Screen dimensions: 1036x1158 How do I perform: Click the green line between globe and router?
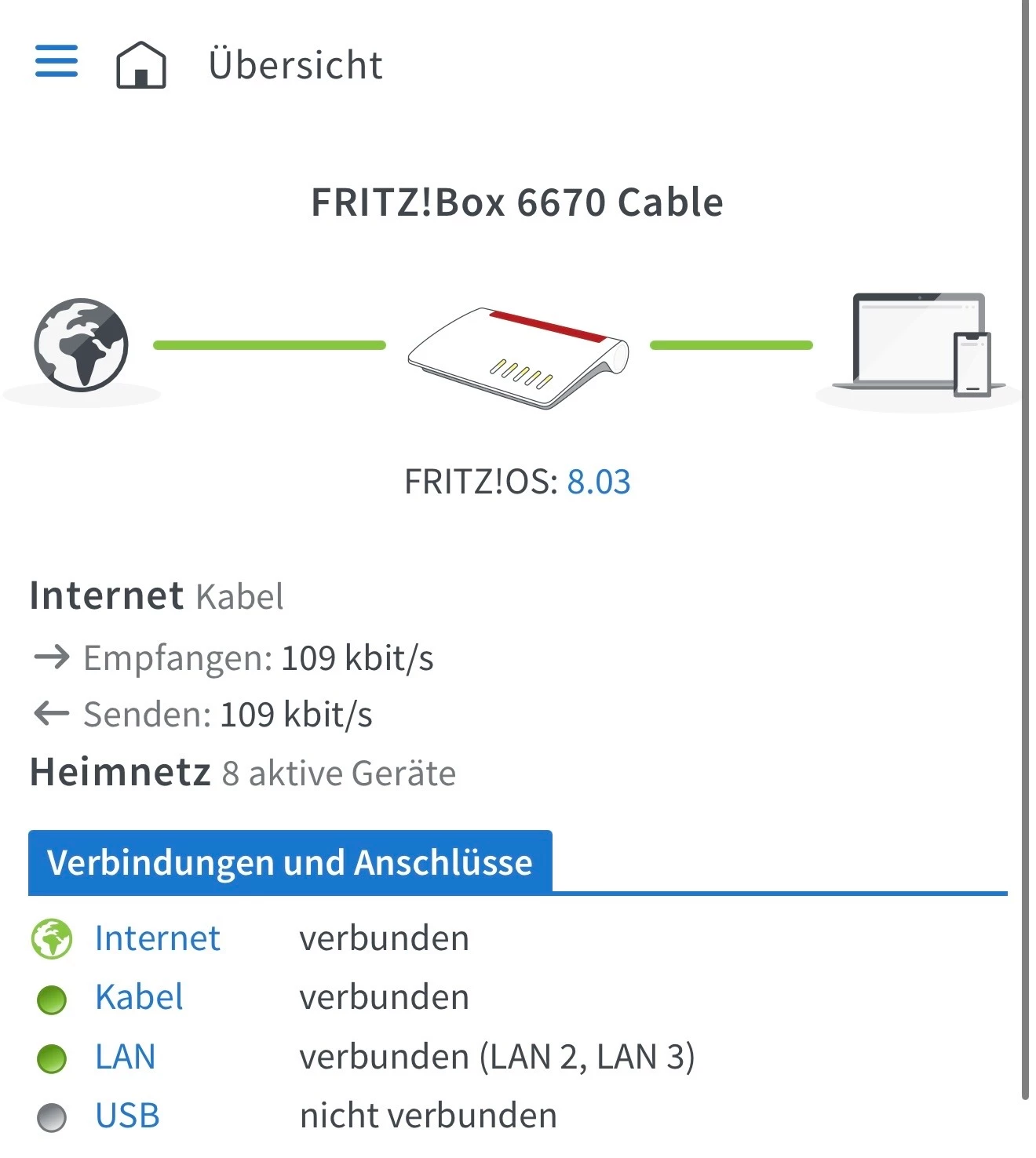(x=269, y=345)
